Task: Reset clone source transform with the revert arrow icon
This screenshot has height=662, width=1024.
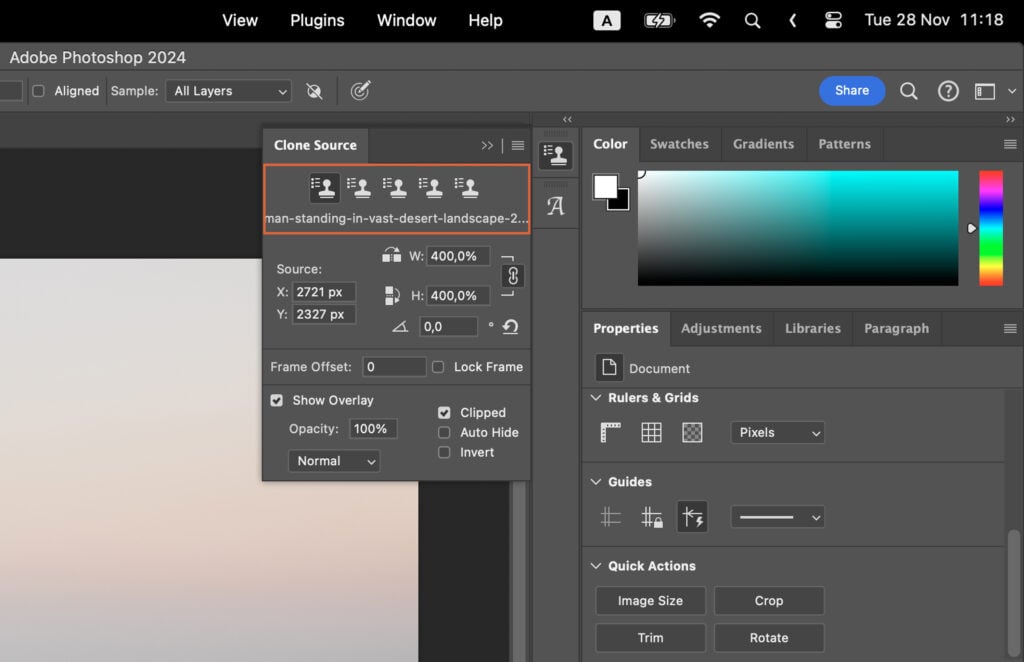Action: [508, 326]
